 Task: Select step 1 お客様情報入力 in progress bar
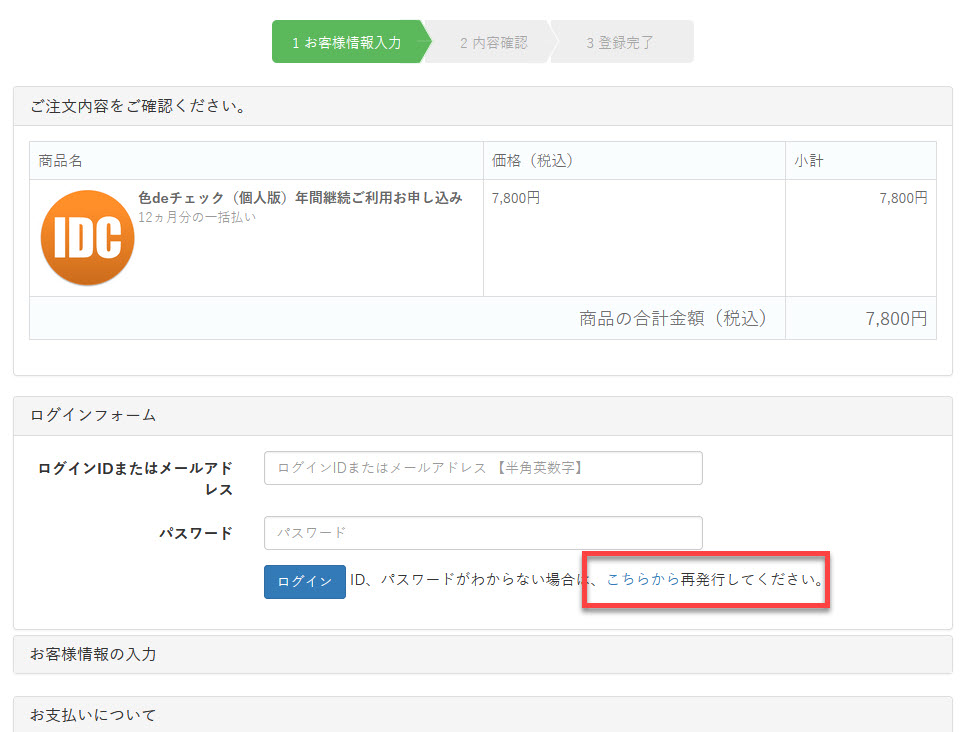(346, 43)
